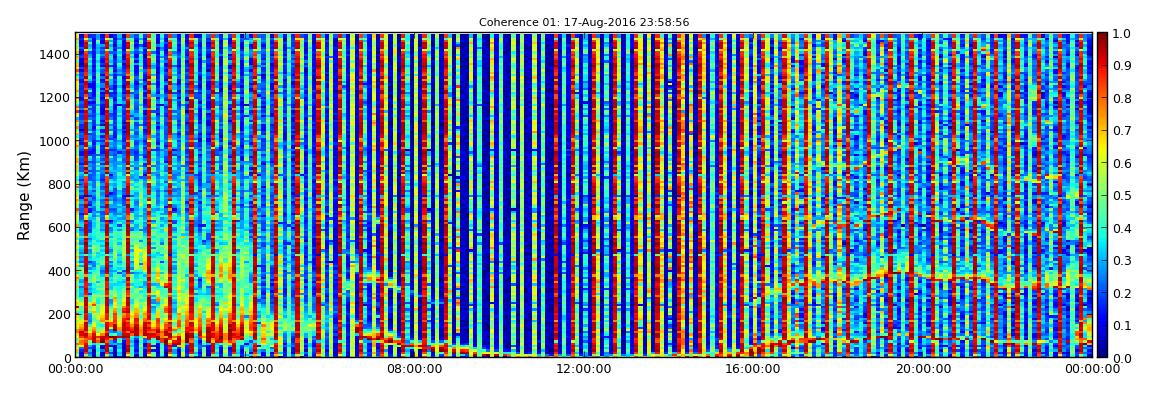
Task: Click the 04:00:00 time axis label
Action: [x=245, y=369]
